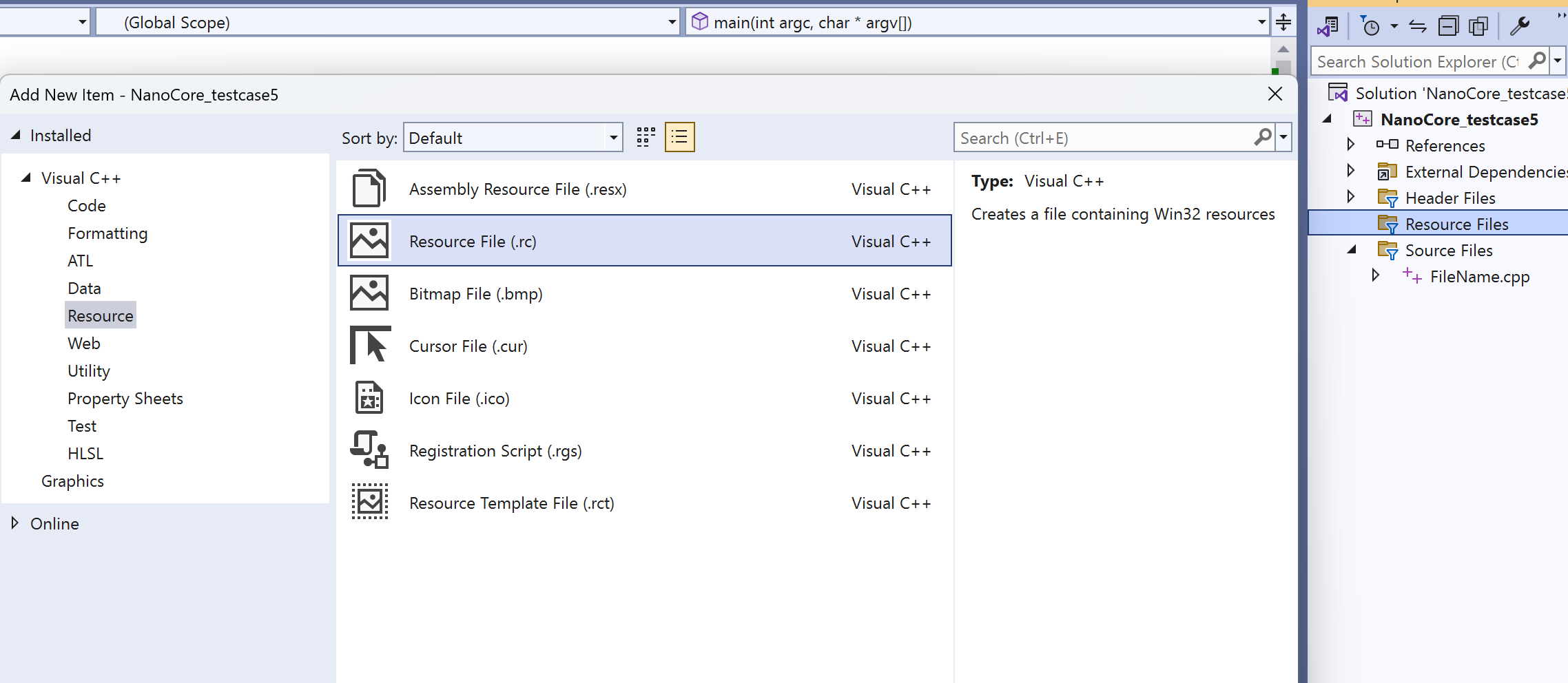Viewport: 1568px width, 683px height.
Task: Select the Data category
Action: click(x=84, y=288)
